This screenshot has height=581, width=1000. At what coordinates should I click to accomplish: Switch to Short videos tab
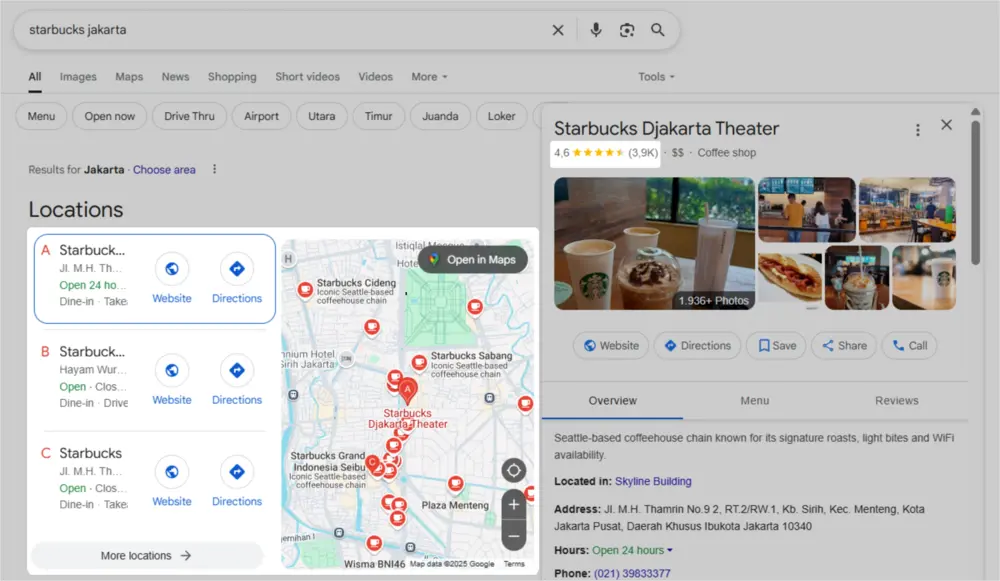(307, 77)
